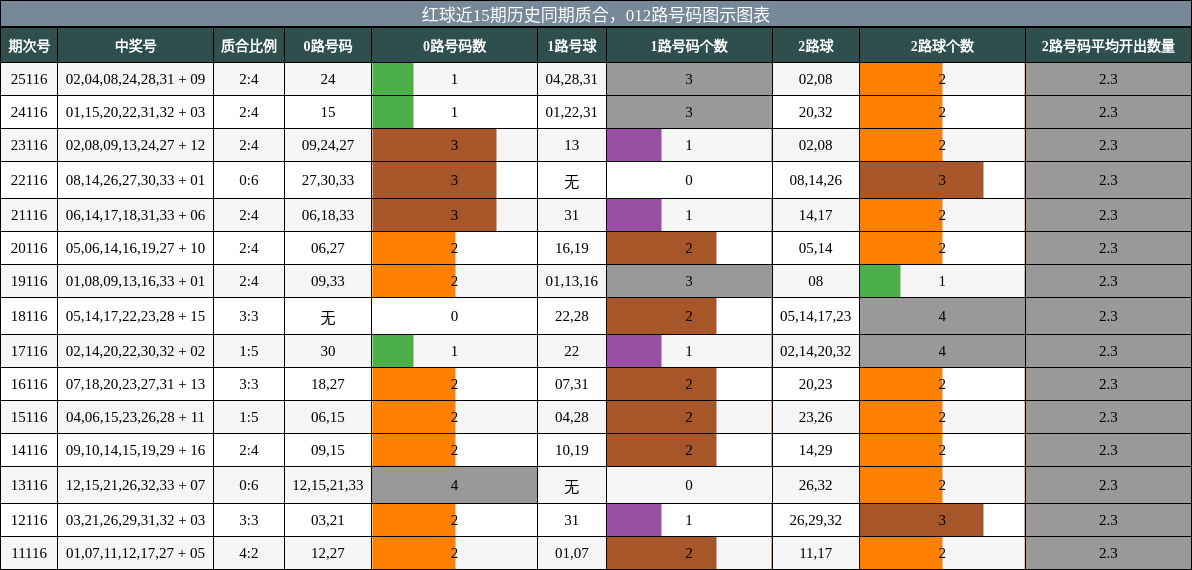Viewport: 1192px width, 570px height.
Task: Click 1路号球 cell 16,19
Action: pos(572,248)
